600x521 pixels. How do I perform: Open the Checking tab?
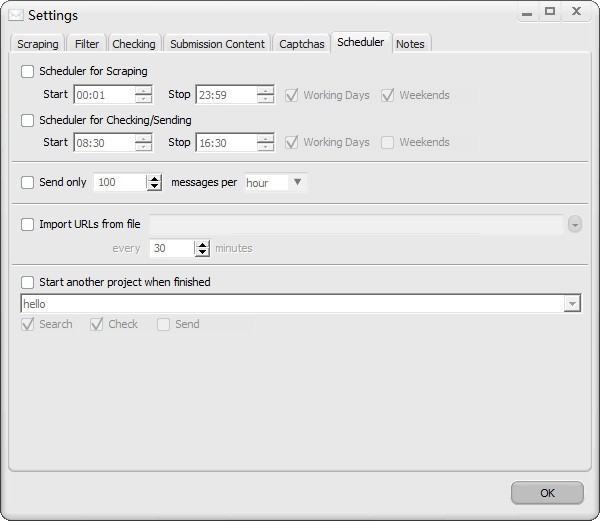click(x=134, y=44)
